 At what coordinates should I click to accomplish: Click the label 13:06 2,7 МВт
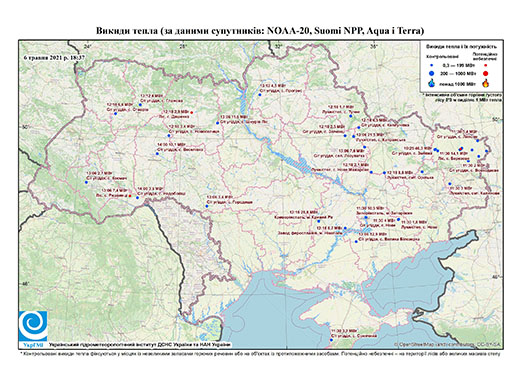pyautogui.click(x=99, y=173)
